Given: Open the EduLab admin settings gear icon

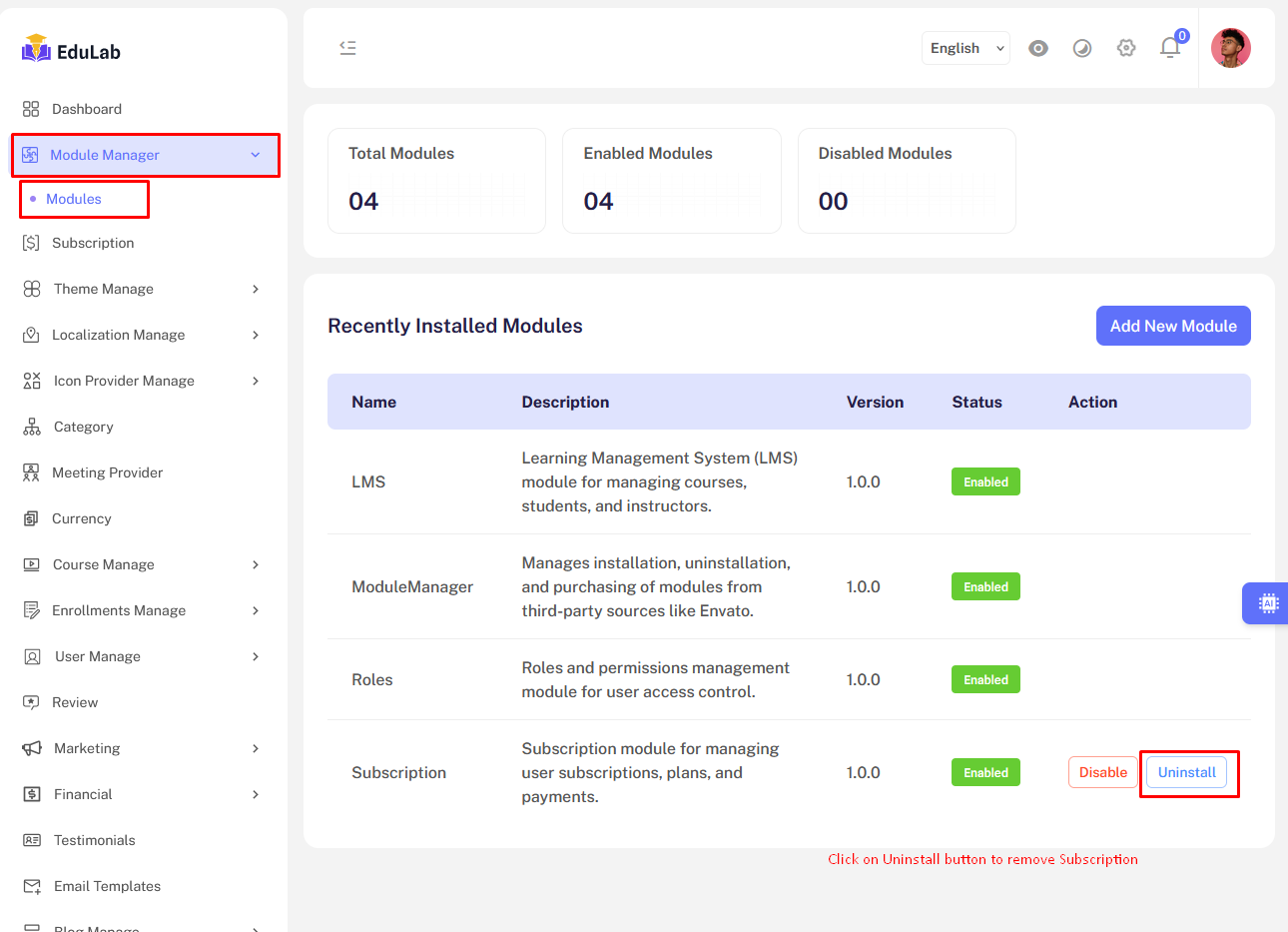Looking at the screenshot, I should pos(1126,47).
